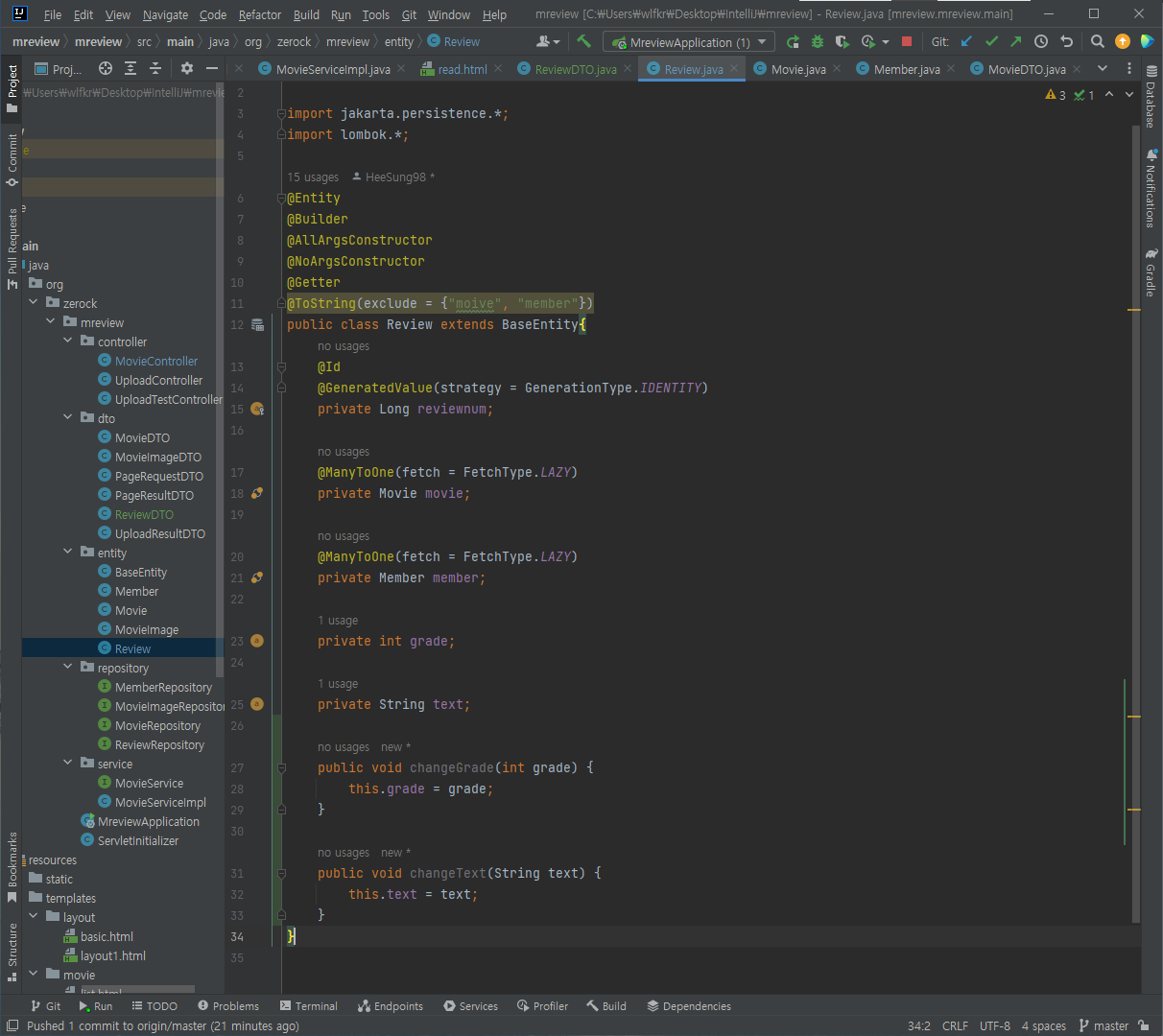
Task: Select ReviewRepository in the project tree
Action: point(159,744)
